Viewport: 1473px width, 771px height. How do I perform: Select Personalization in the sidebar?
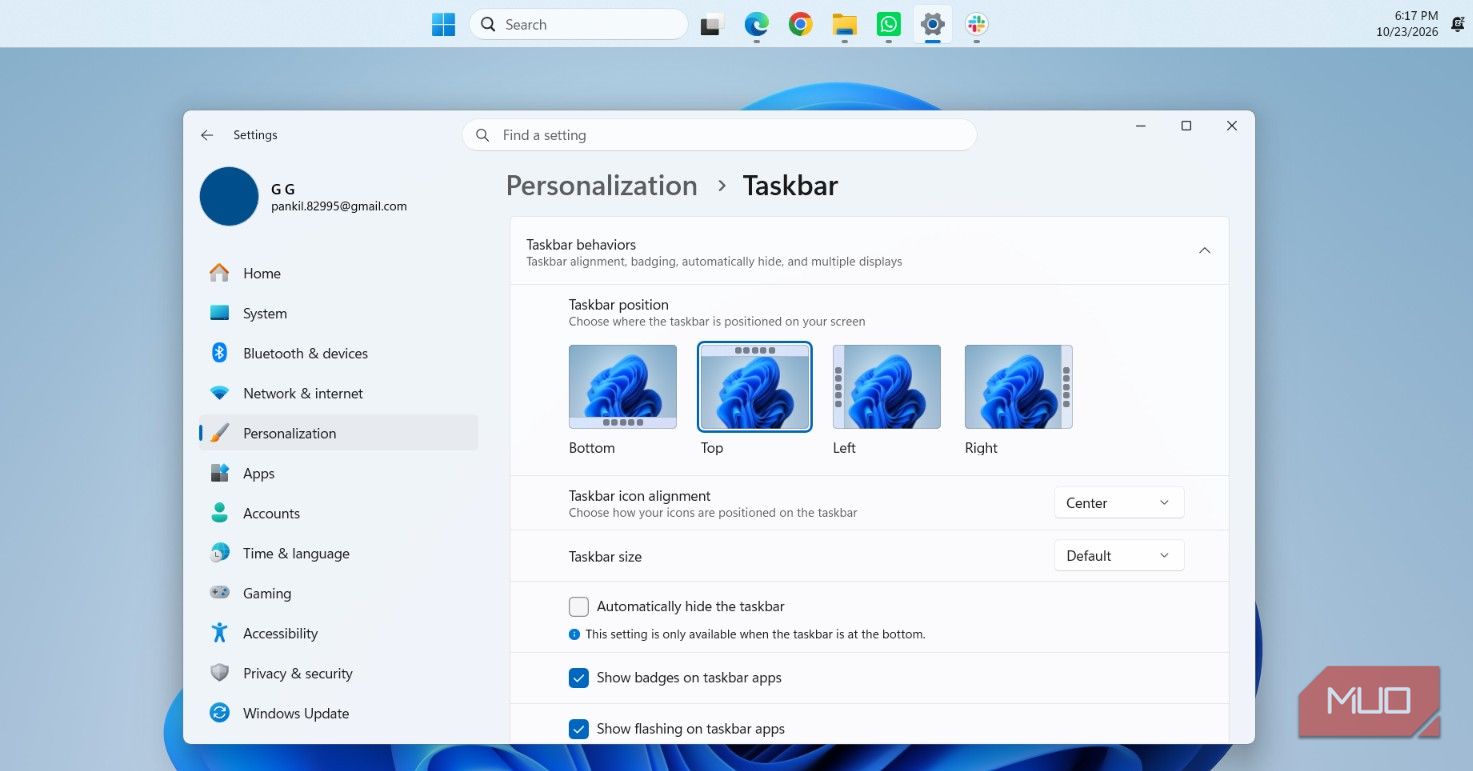[x=338, y=433]
